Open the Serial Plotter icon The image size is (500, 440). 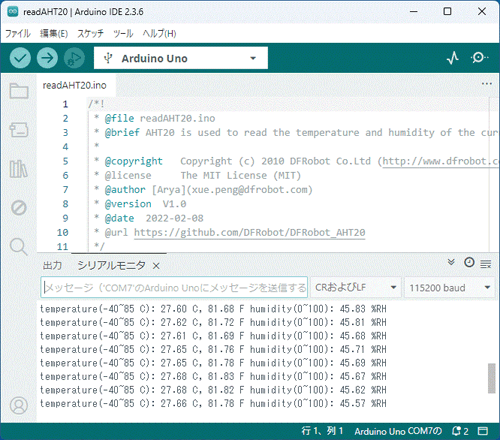click(453, 58)
